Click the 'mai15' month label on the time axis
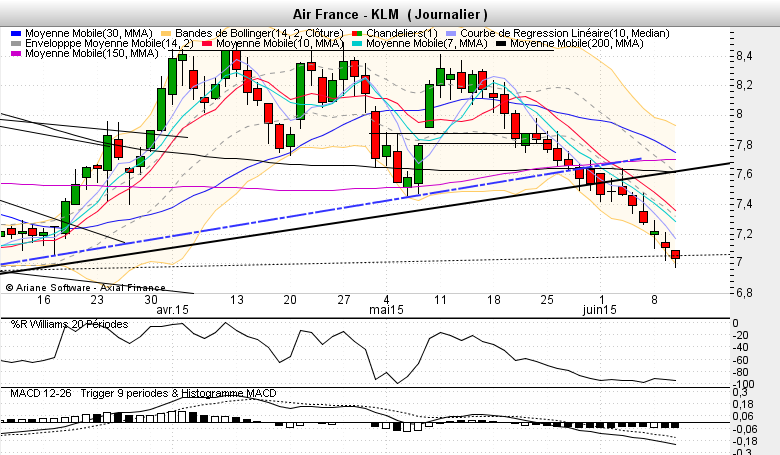Viewport: 780px width, 455px height. point(386,310)
